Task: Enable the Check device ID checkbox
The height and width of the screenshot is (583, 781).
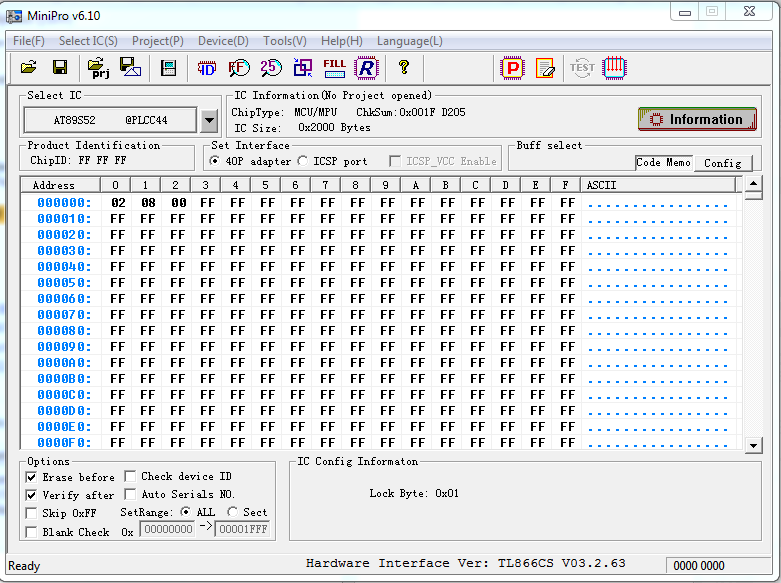Action: click(x=130, y=476)
